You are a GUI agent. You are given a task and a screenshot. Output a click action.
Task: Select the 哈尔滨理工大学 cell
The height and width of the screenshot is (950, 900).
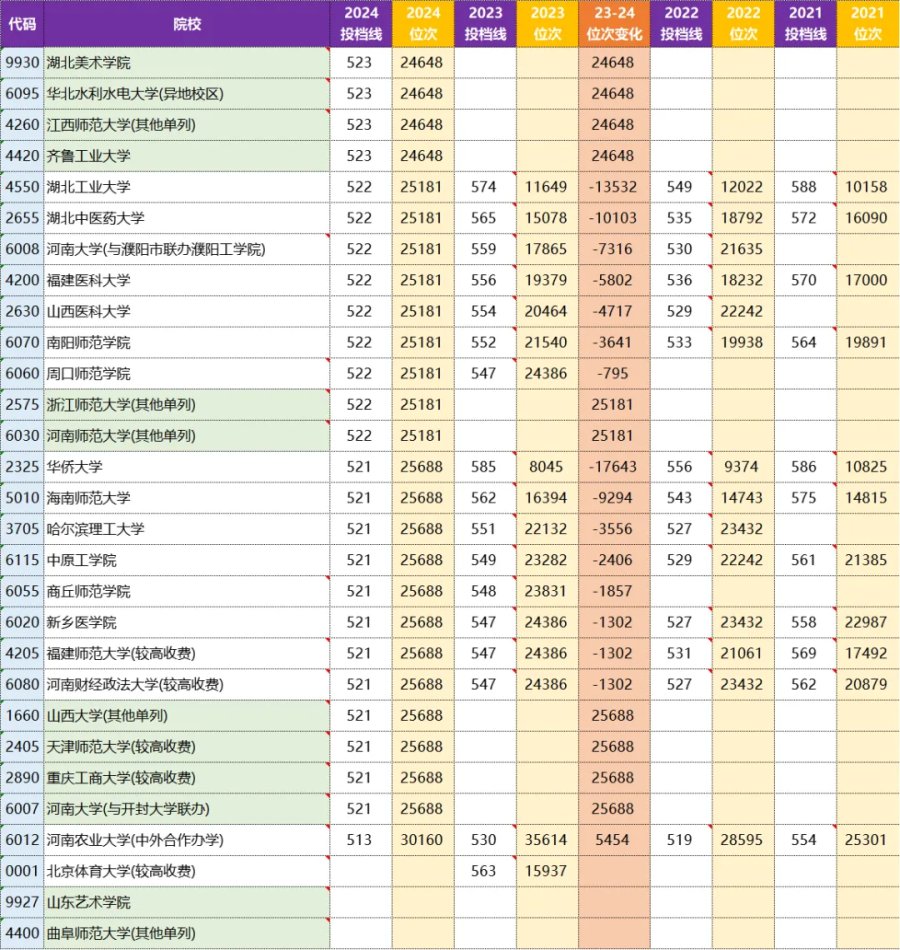point(187,529)
